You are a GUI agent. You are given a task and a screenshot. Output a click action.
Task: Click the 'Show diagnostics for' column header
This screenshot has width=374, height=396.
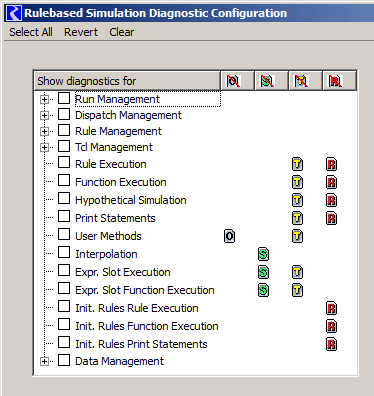click(x=127, y=81)
